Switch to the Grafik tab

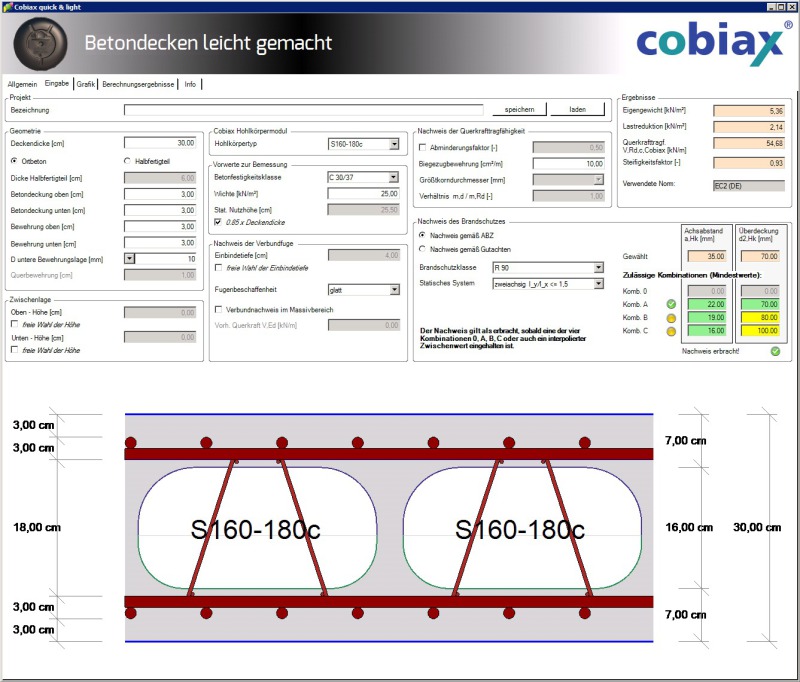coord(86,84)
